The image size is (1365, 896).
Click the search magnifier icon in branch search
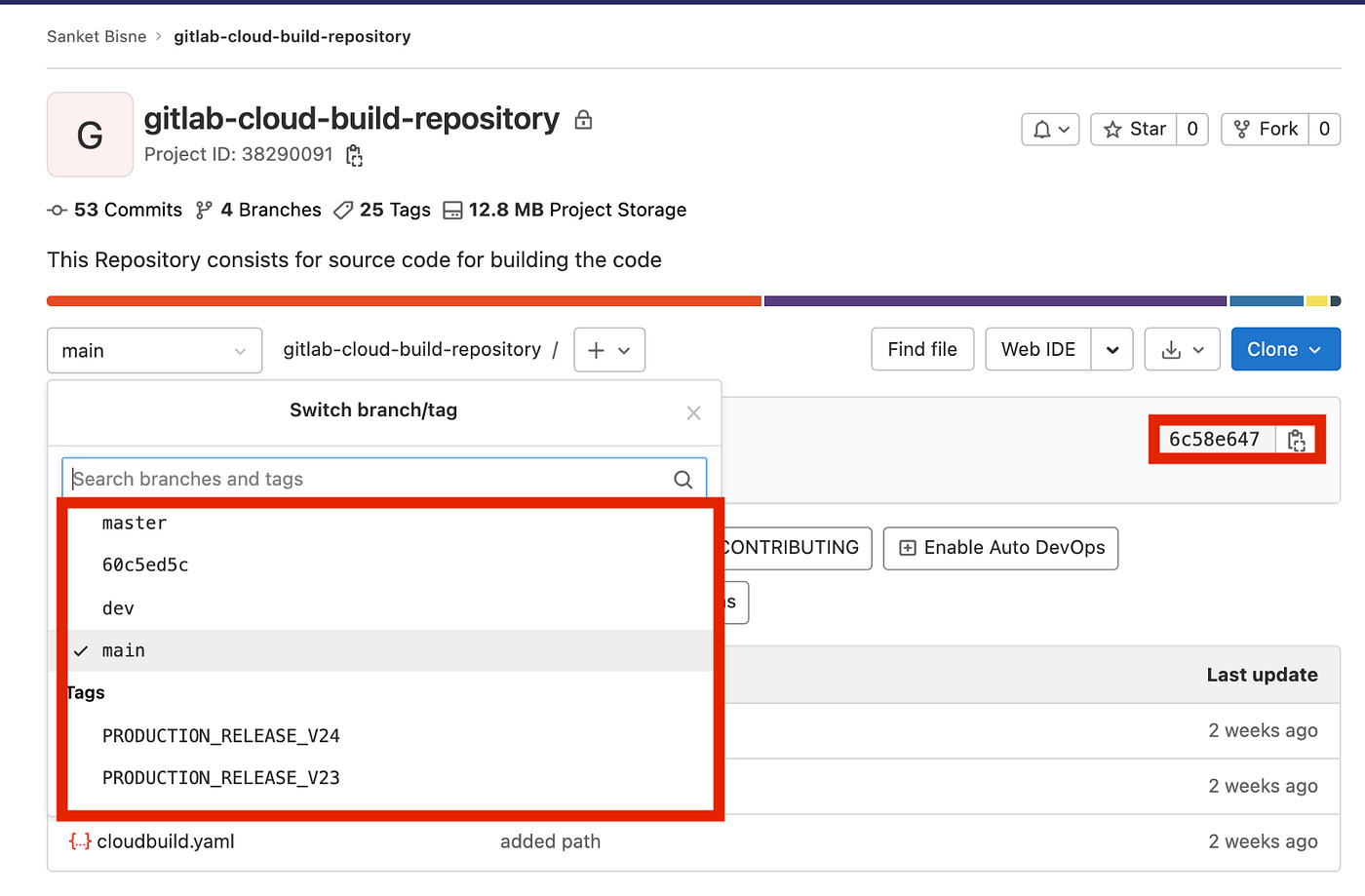pos(683,479)
